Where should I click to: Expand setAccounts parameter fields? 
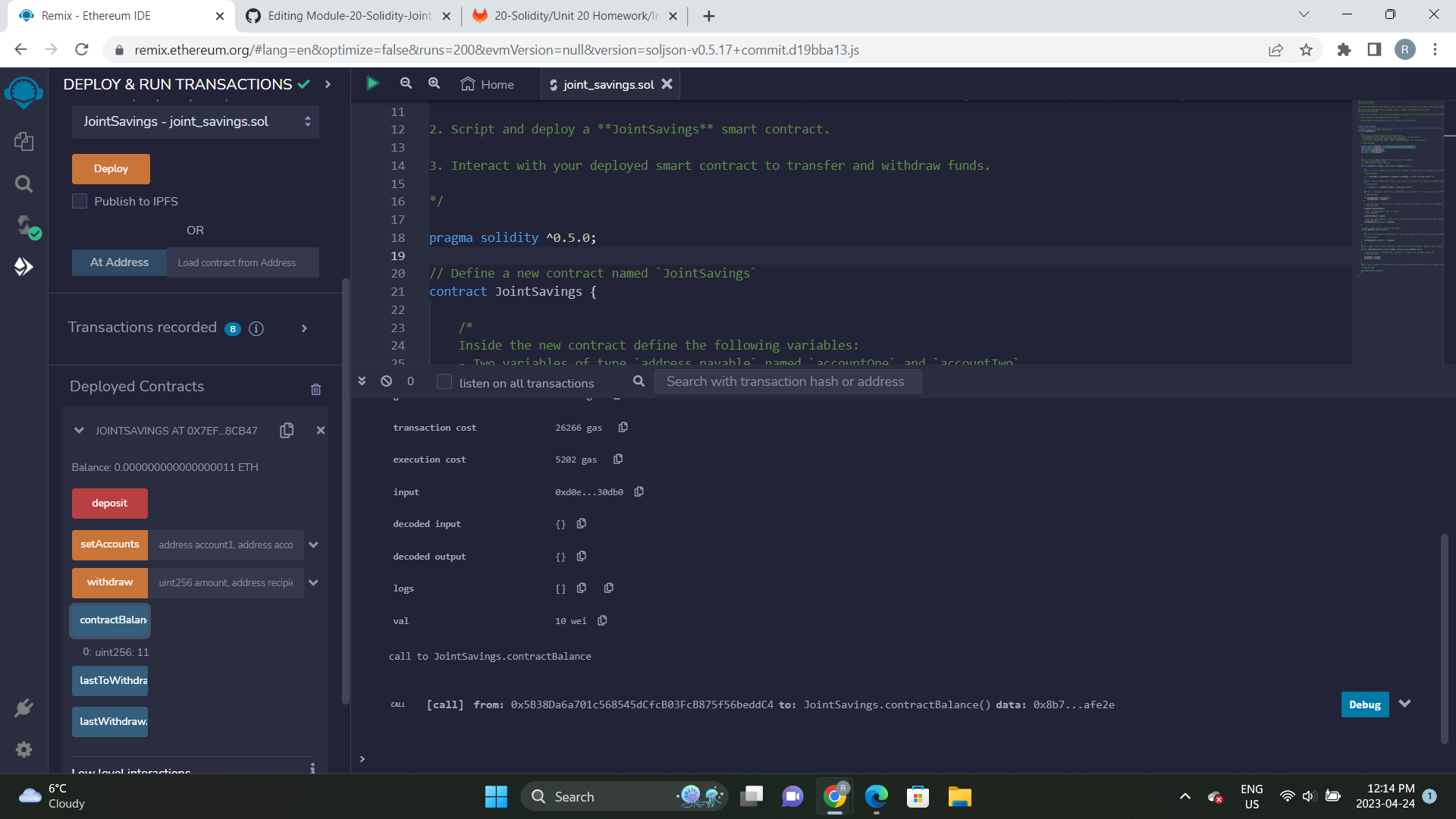coord(313,544)
